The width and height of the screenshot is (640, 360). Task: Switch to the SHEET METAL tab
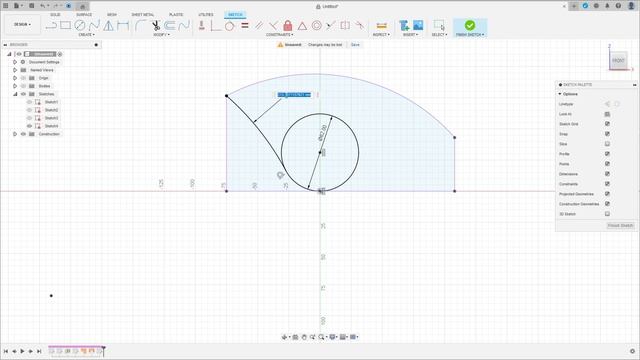tap(143, 15)
